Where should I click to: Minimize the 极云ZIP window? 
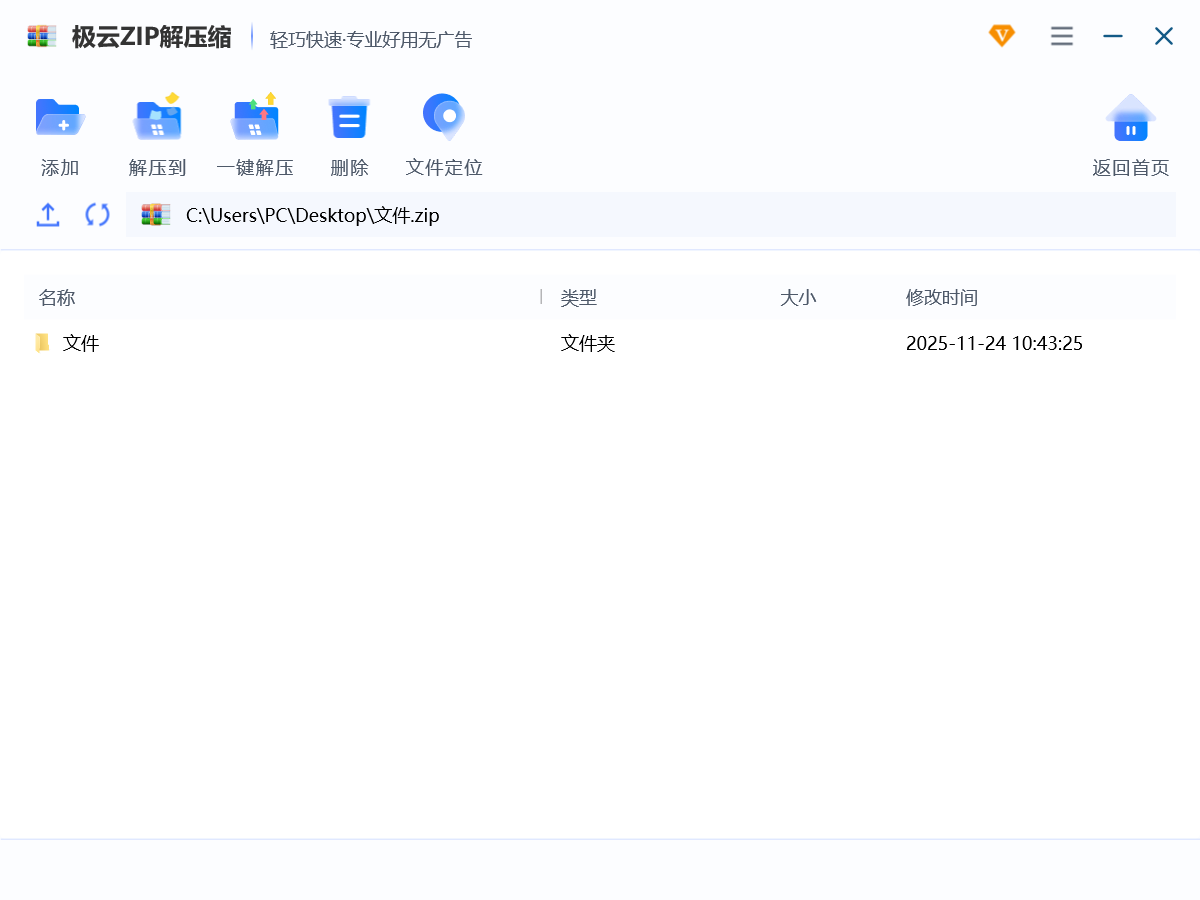click(x=1113, y=37)
